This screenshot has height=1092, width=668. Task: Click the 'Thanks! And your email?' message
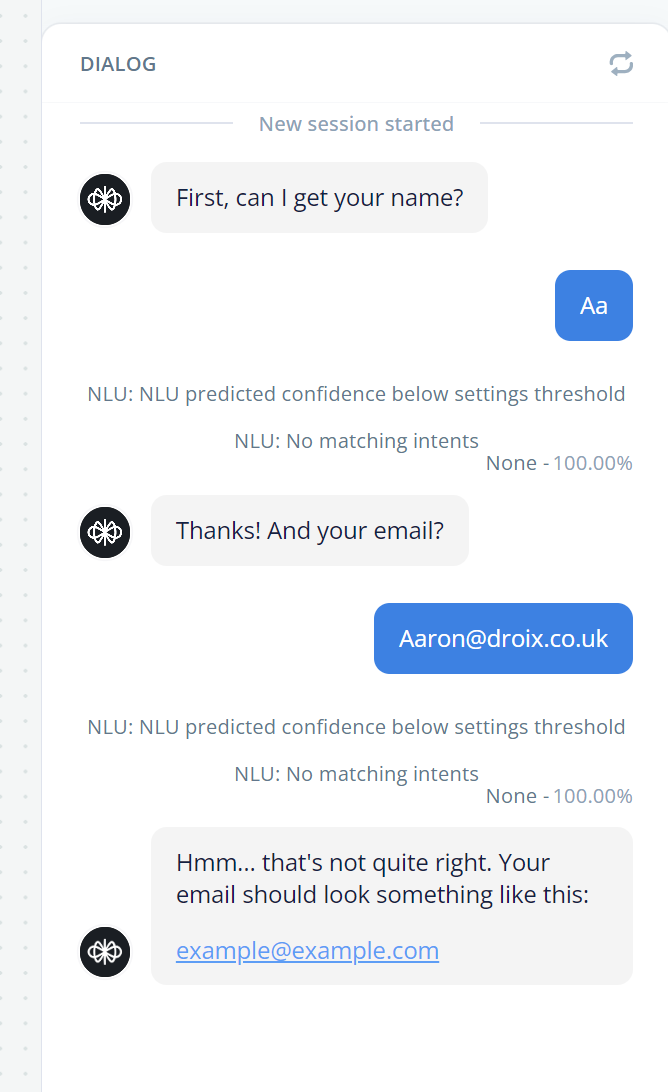(309, 531)
